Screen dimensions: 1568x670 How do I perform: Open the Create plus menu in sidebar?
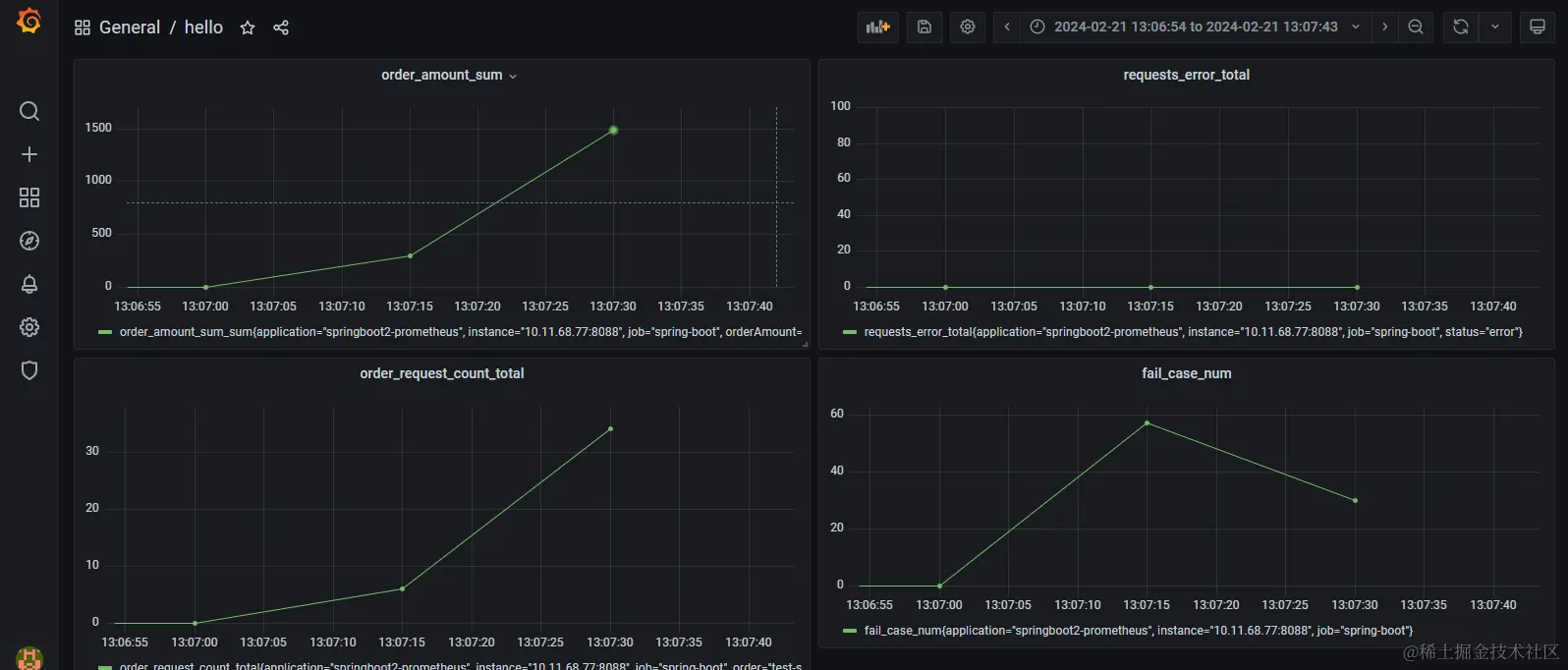[29, 154]
